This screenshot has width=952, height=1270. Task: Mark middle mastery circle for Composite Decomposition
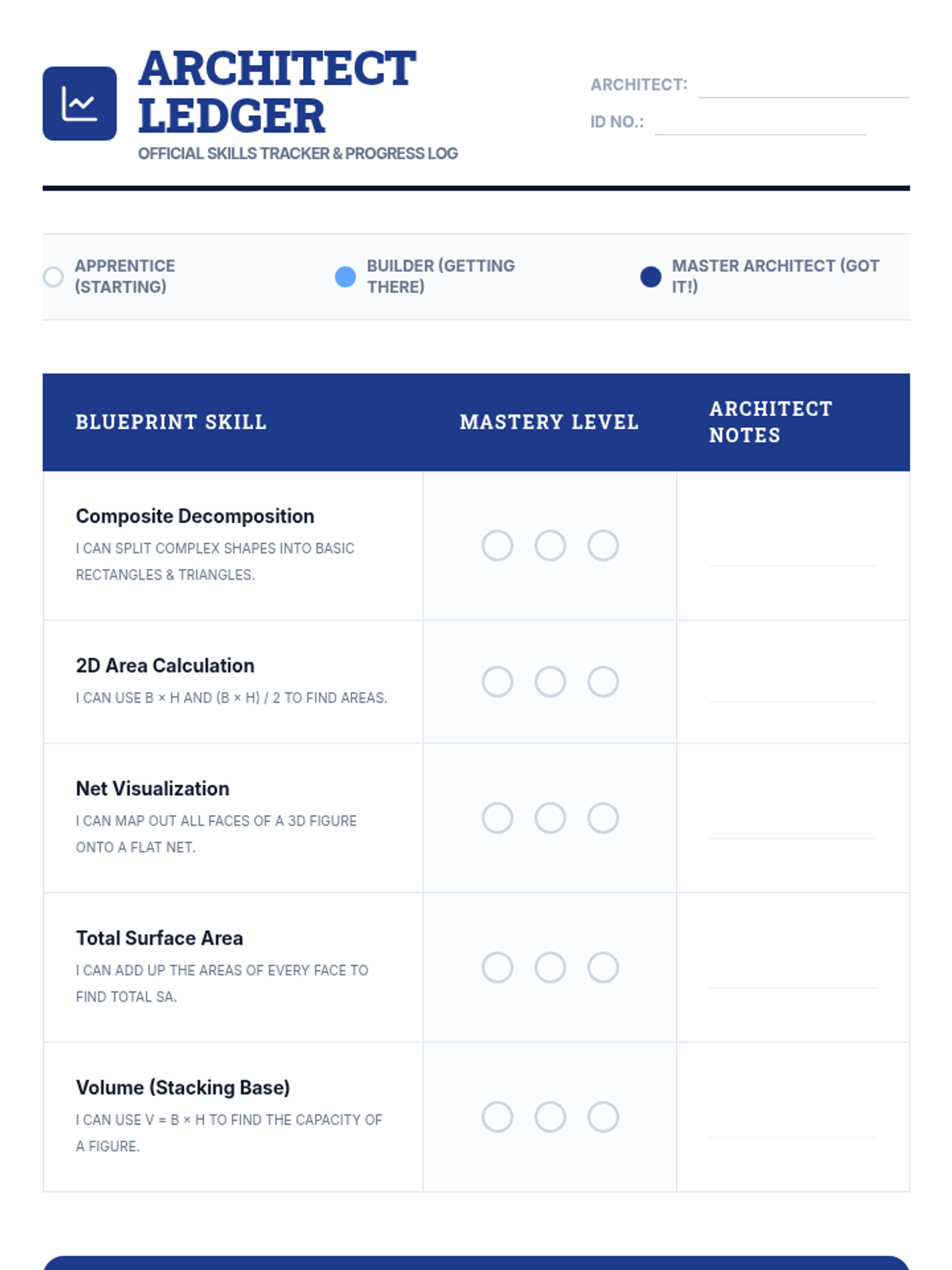550,545
